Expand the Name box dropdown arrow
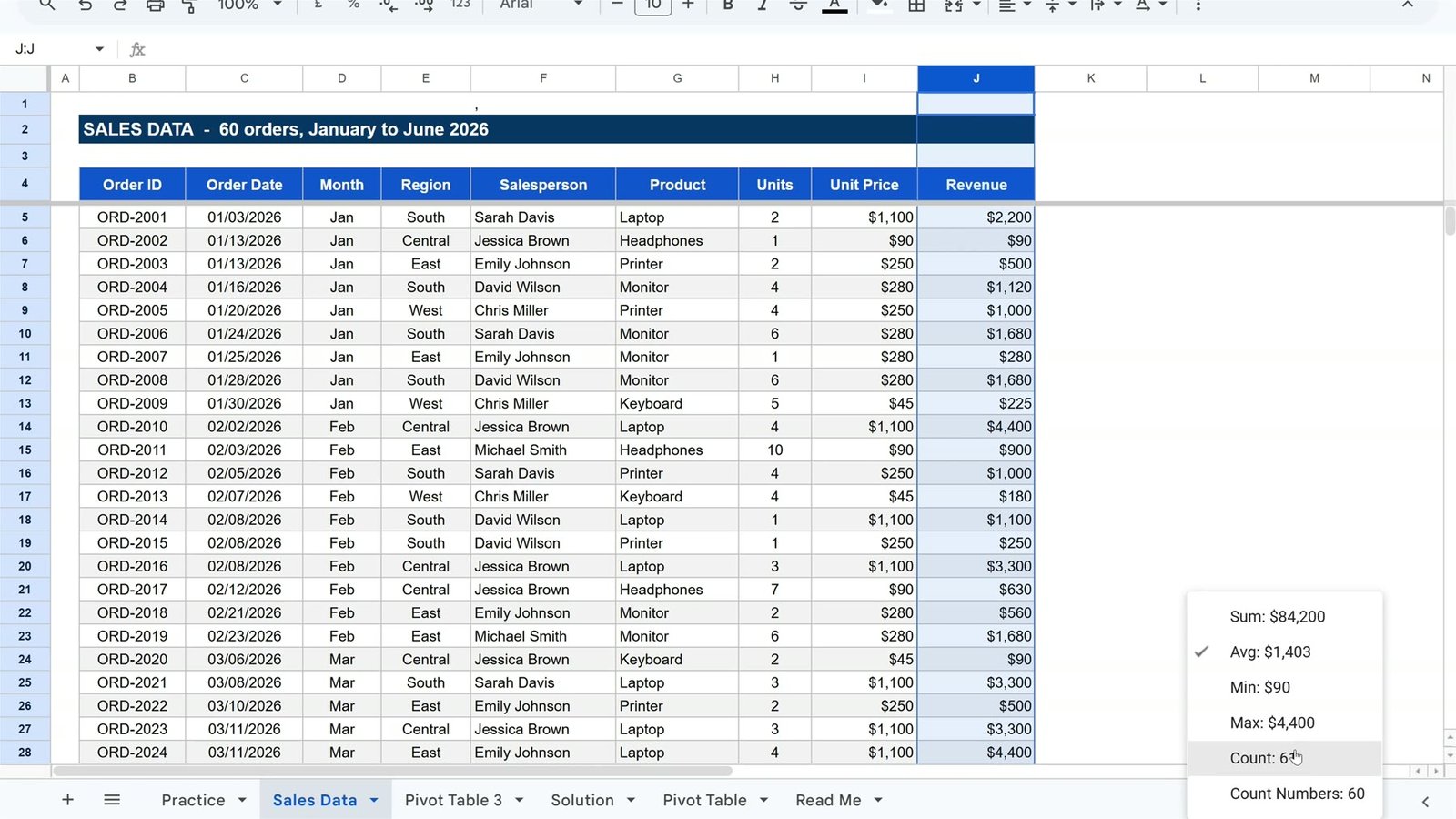Screen dimensions: 1456x819 (x=99, y=49)
